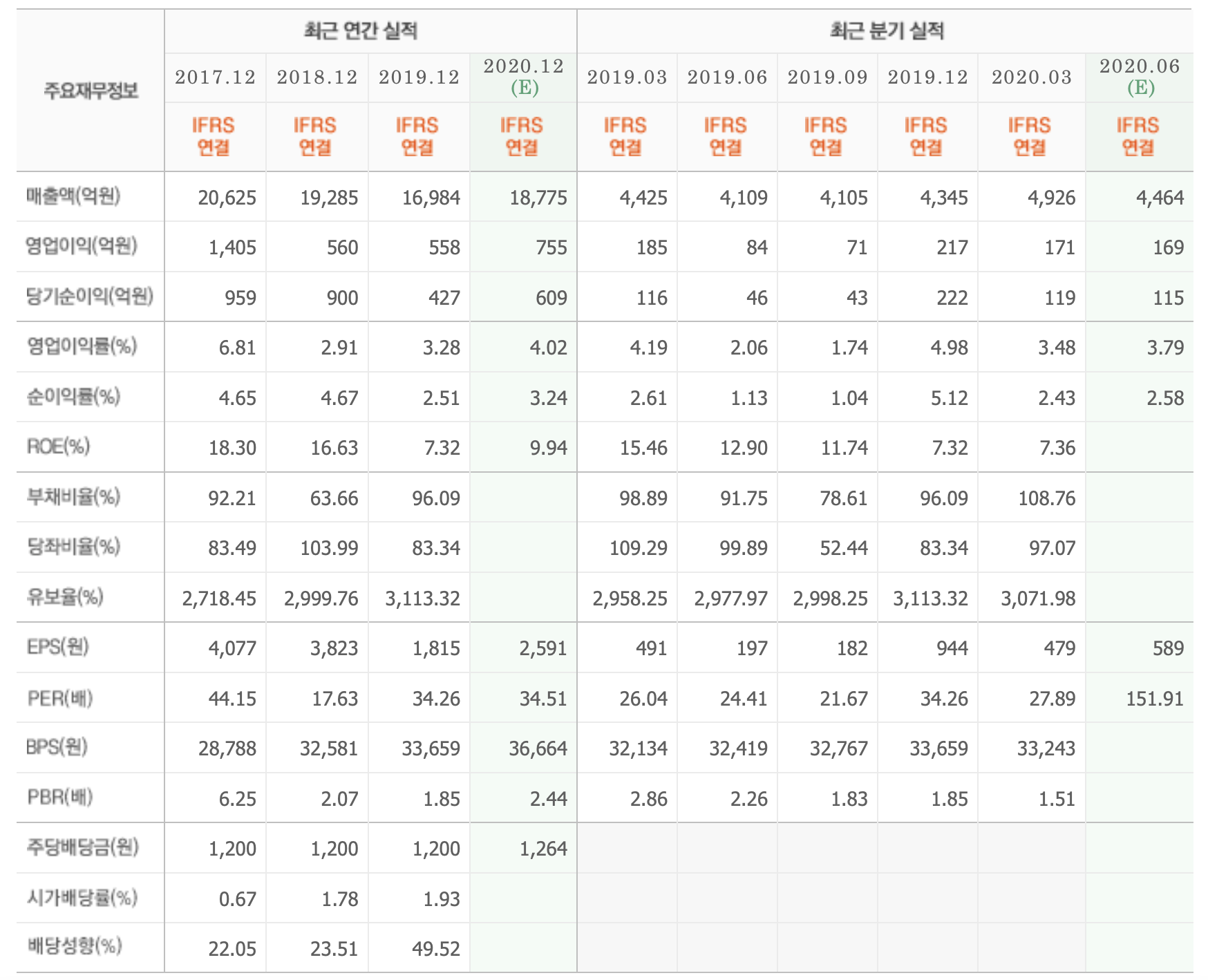The width and height of the screenshot is (1208, 980).
Task: Select the 영업이익(억원) row label
Action: coord(82,246)
